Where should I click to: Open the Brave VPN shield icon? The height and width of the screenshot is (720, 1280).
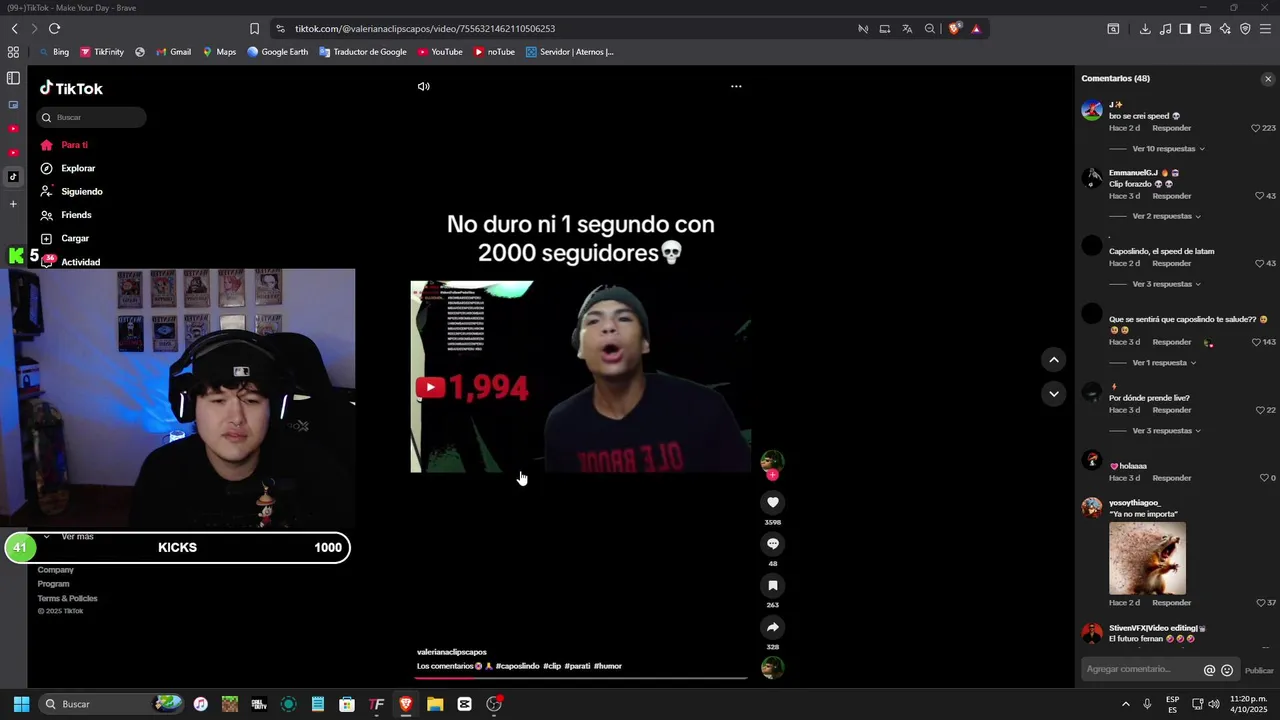click(x=1245, y=29)
